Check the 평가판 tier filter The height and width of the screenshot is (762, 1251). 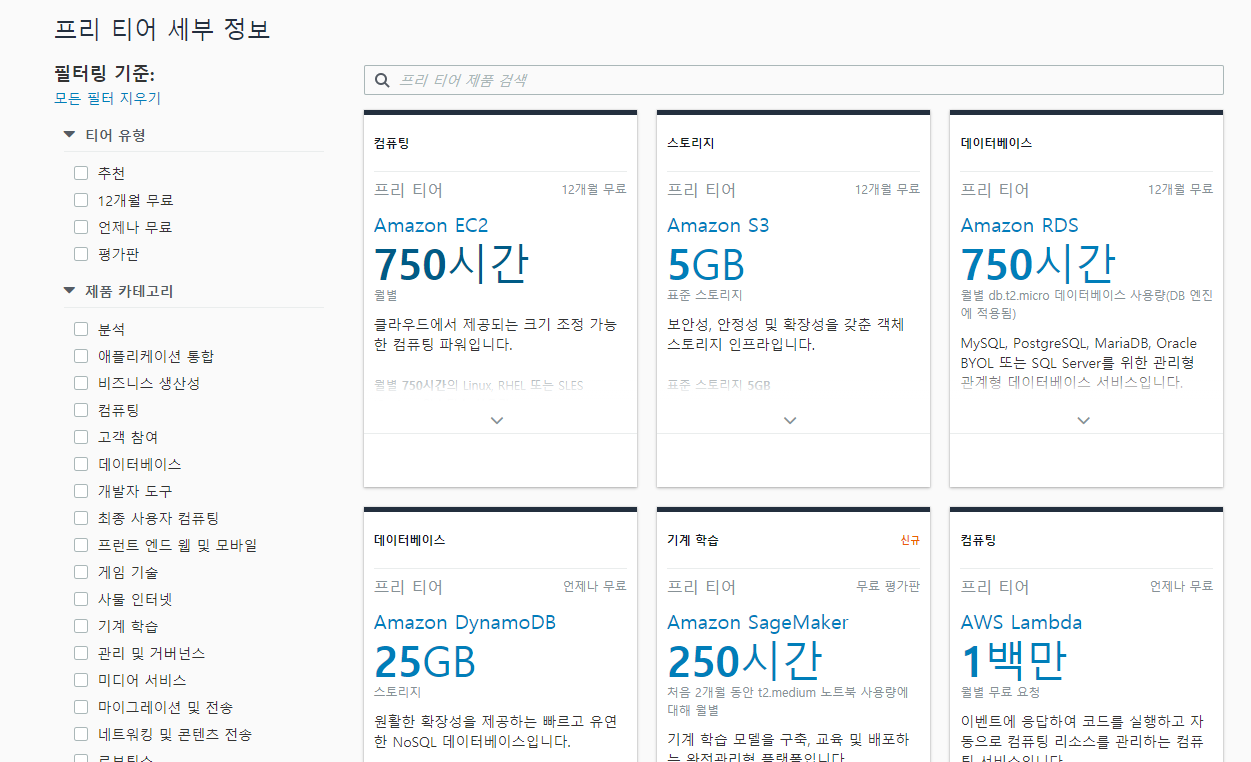(x=81, y=254)
